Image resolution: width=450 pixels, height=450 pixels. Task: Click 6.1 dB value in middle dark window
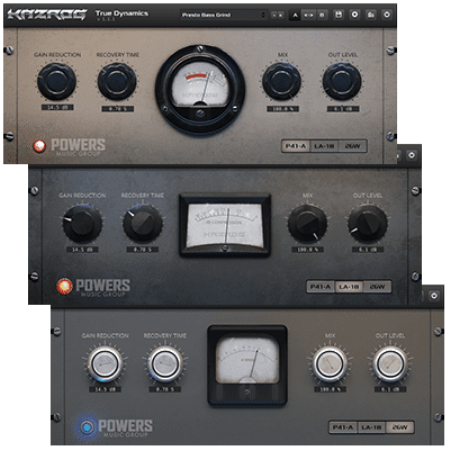click(x=368, y=250)
